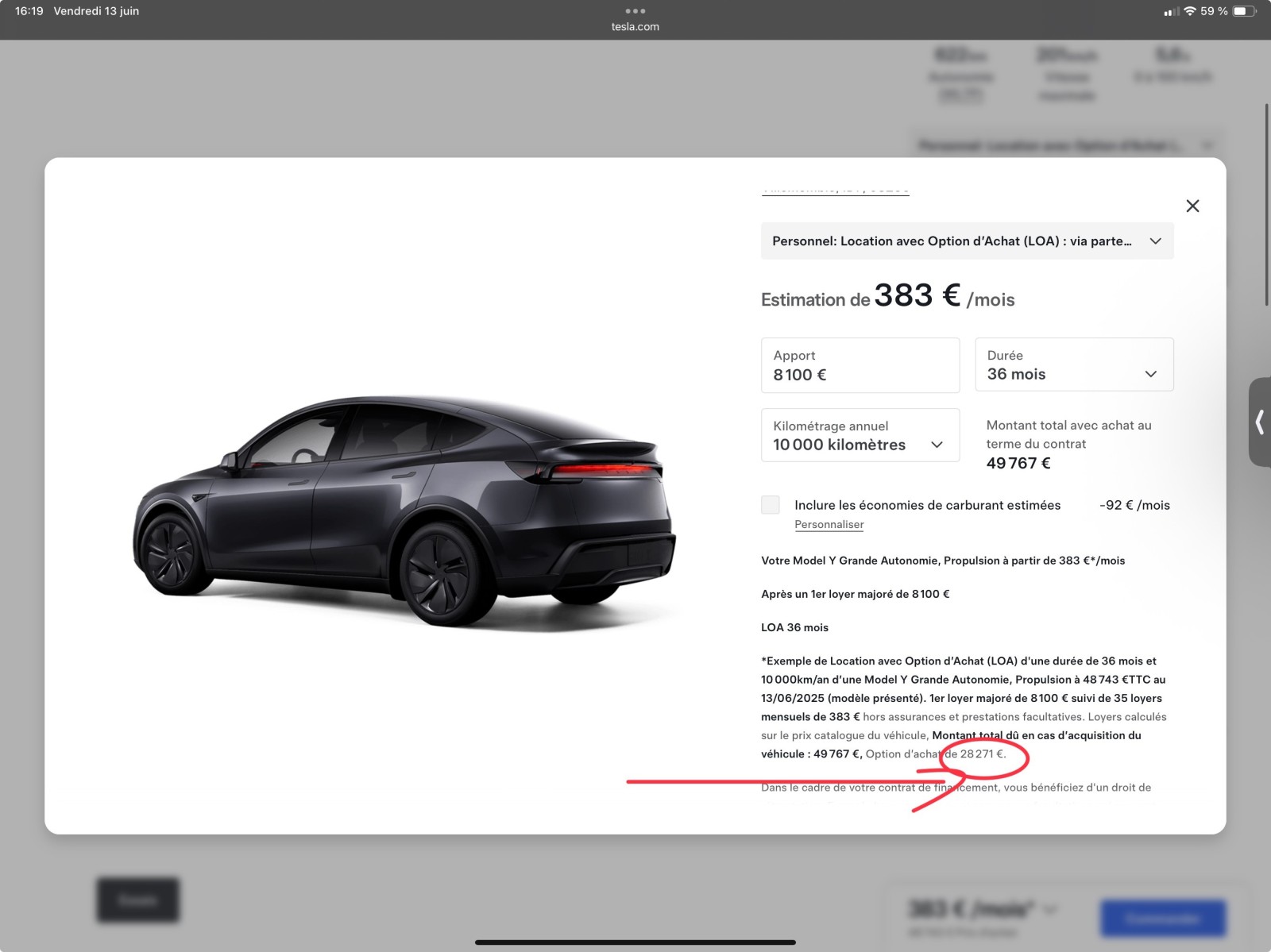
Task: Tap 'Vendredi 13 juin' date in status bar
Action: coord(96,11)
